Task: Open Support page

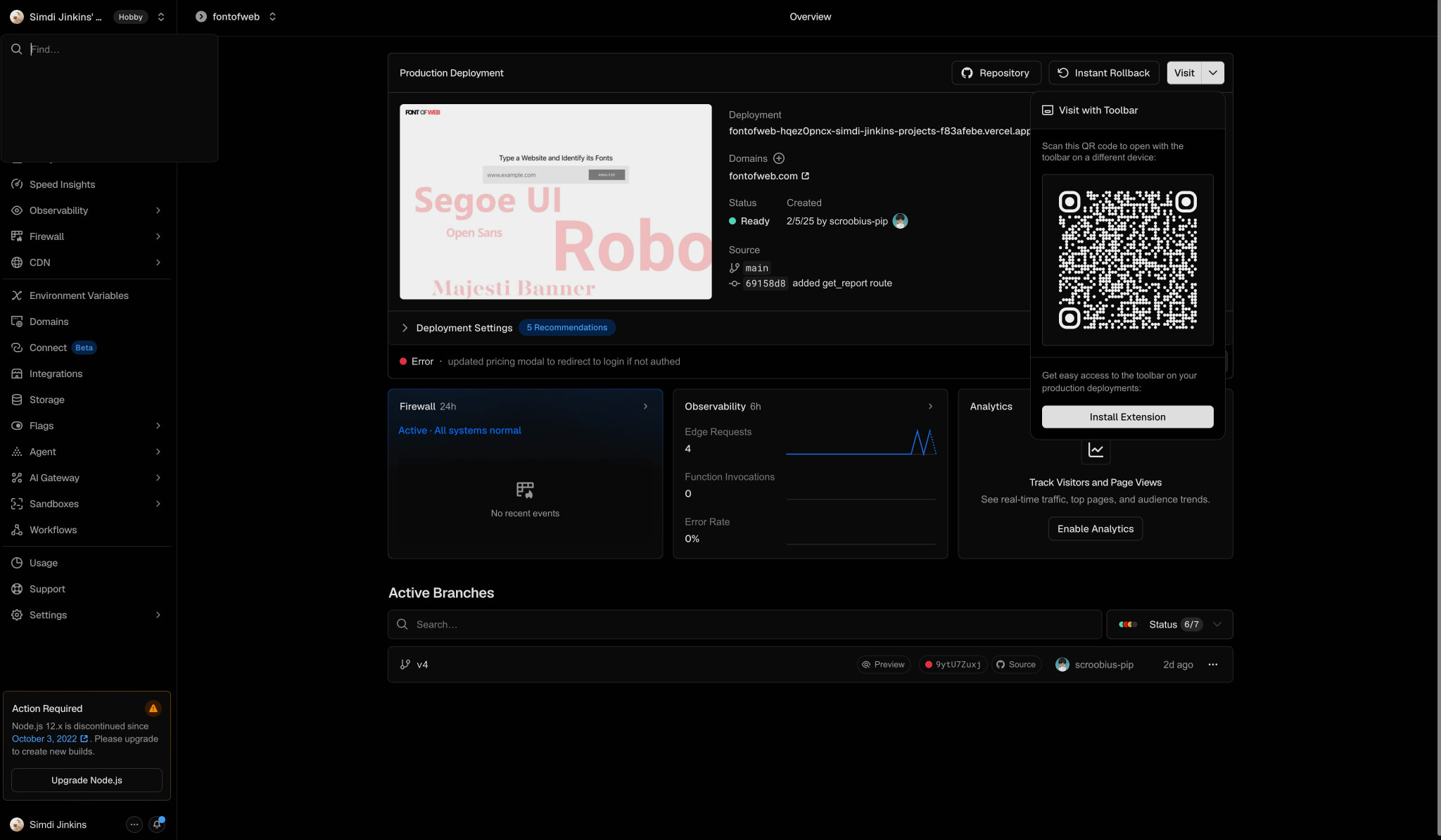Action: coord(86,589)
